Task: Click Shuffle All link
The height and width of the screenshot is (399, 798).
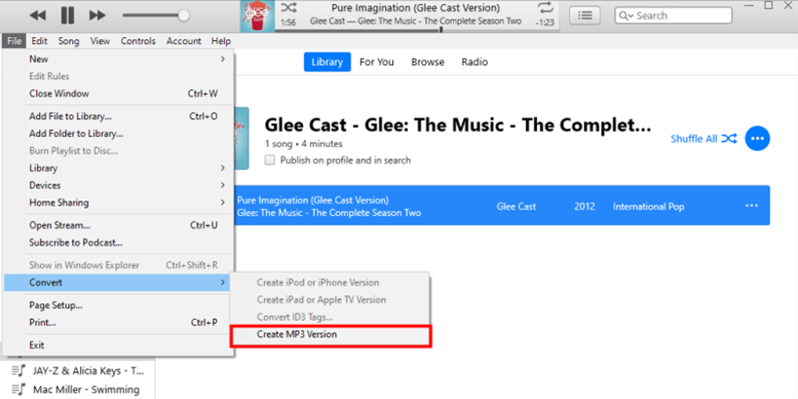Action: pyautogui.click(x=704, y=138)
